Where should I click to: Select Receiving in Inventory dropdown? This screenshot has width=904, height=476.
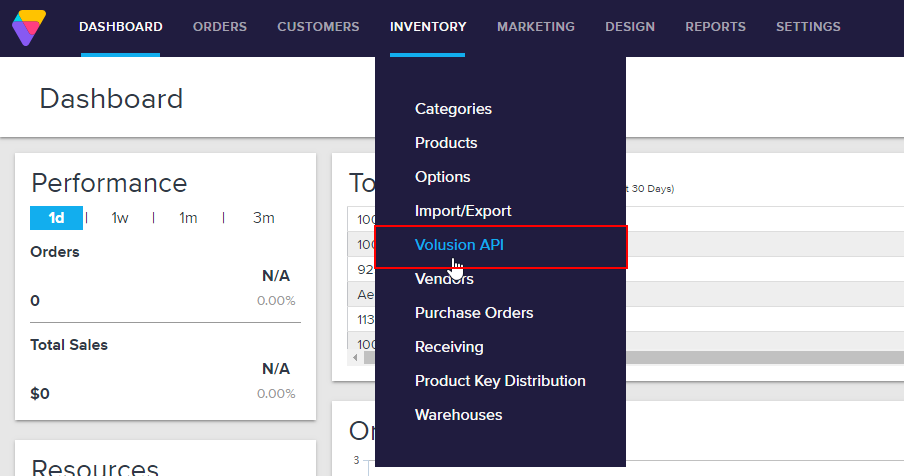click(x=449, y=347)
